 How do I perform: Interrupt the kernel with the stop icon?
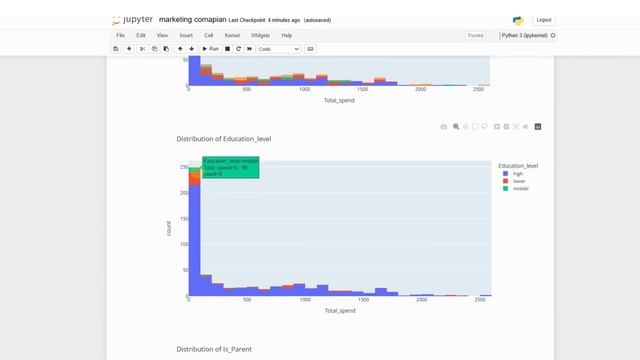(x=227, y=49)
